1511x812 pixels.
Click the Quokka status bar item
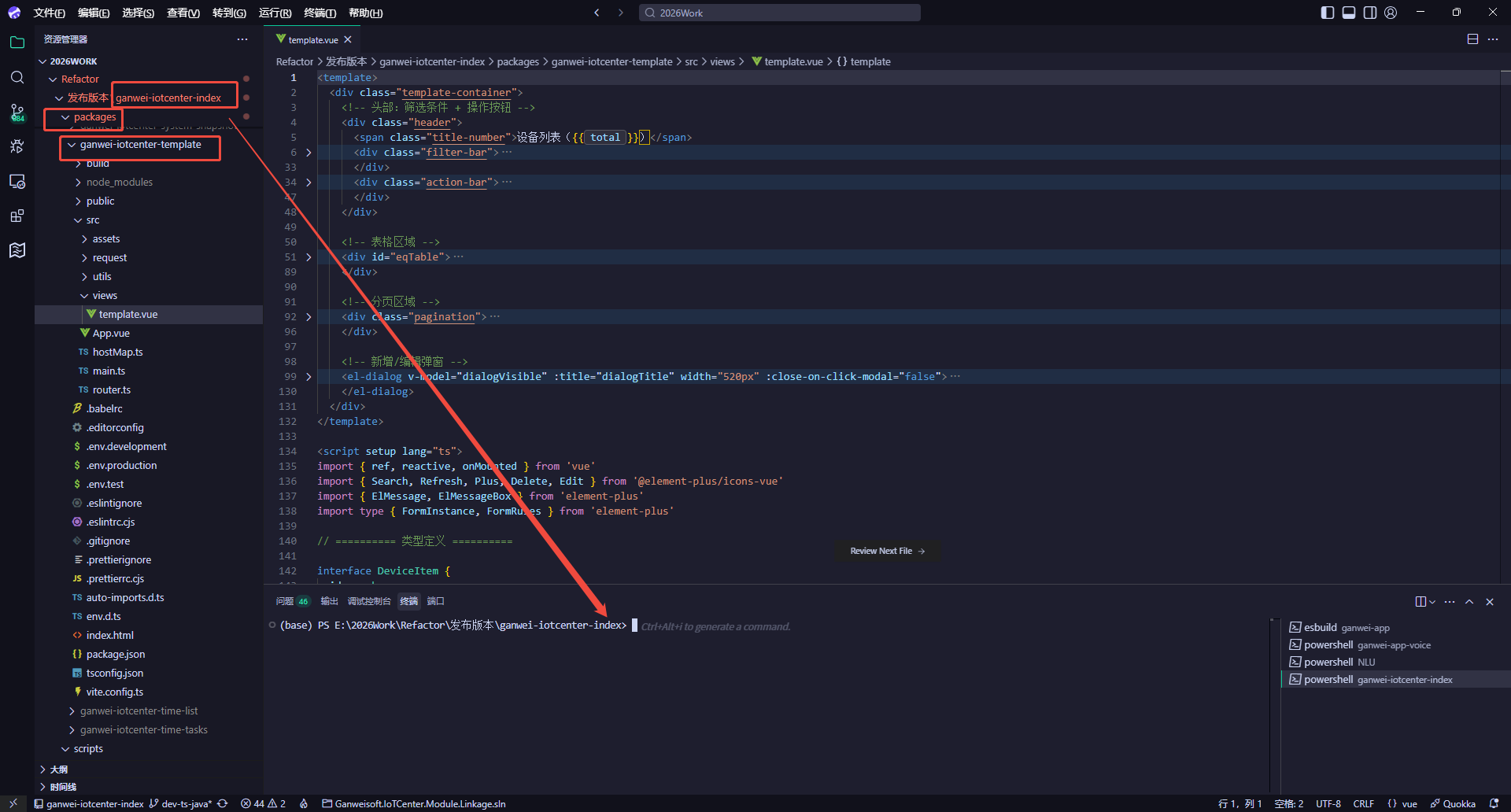pyautogui.click(x=1453, y=803)
